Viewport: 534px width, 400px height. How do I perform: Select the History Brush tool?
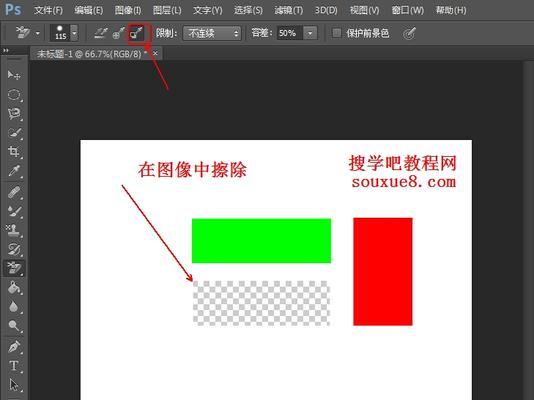pyautogui.click(x=14, y=250)
